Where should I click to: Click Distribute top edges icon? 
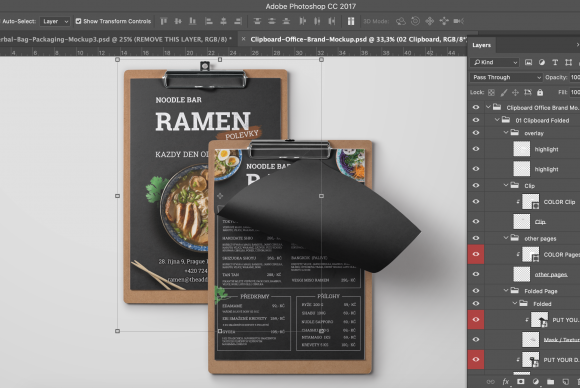(x=257, y=21)
